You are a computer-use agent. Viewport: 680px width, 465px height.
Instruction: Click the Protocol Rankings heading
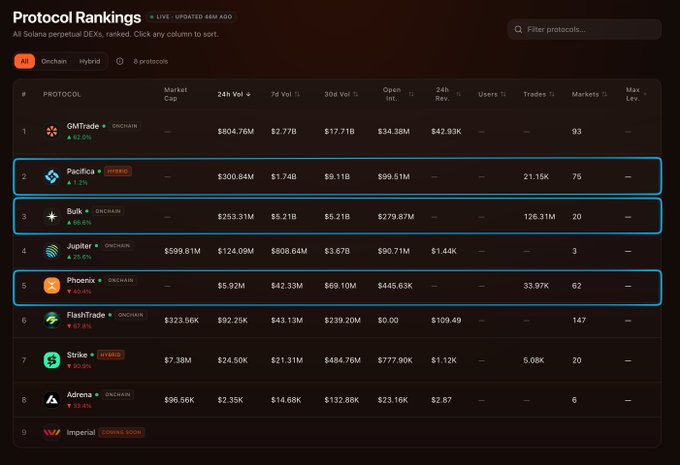click(x=77, y=17)
